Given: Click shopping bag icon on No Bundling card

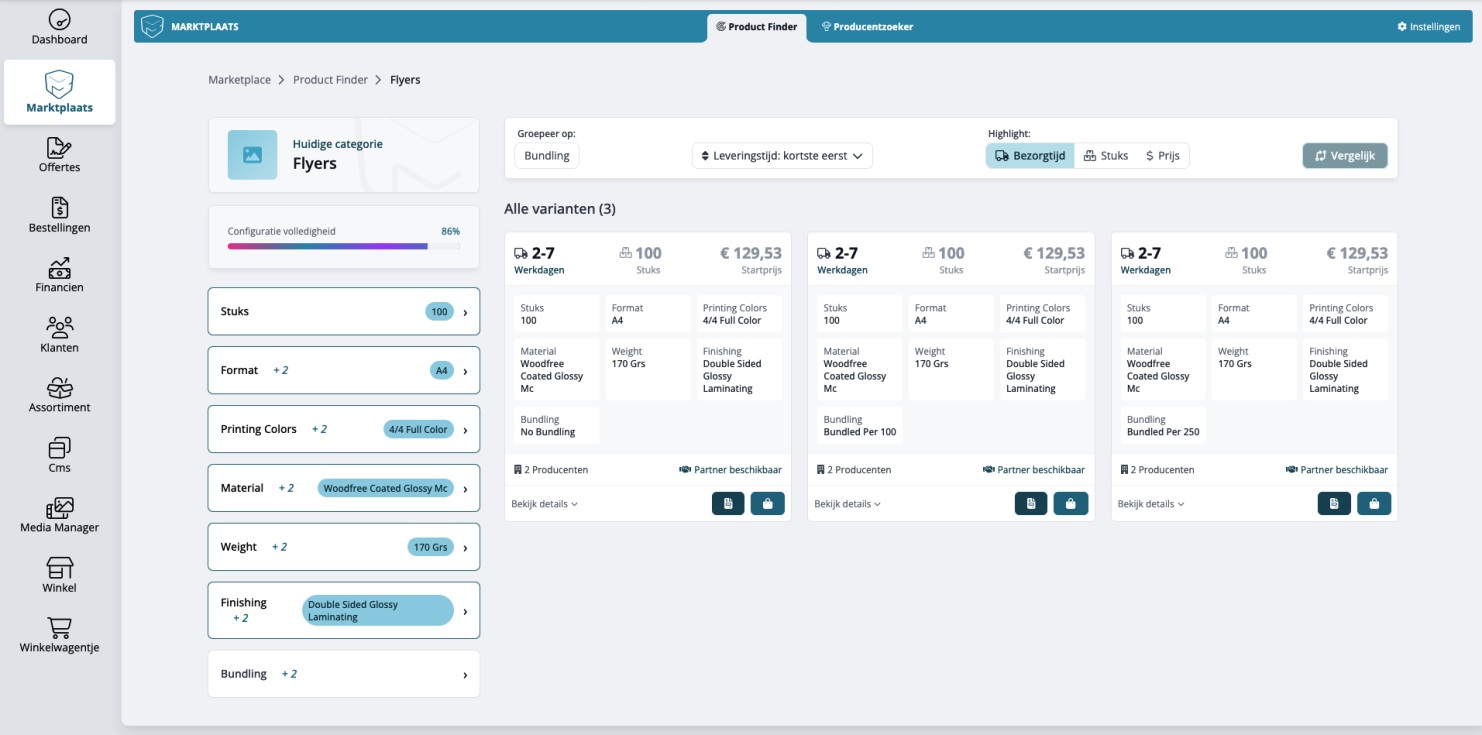Looking at the screenshot, I should click(767, 504).
